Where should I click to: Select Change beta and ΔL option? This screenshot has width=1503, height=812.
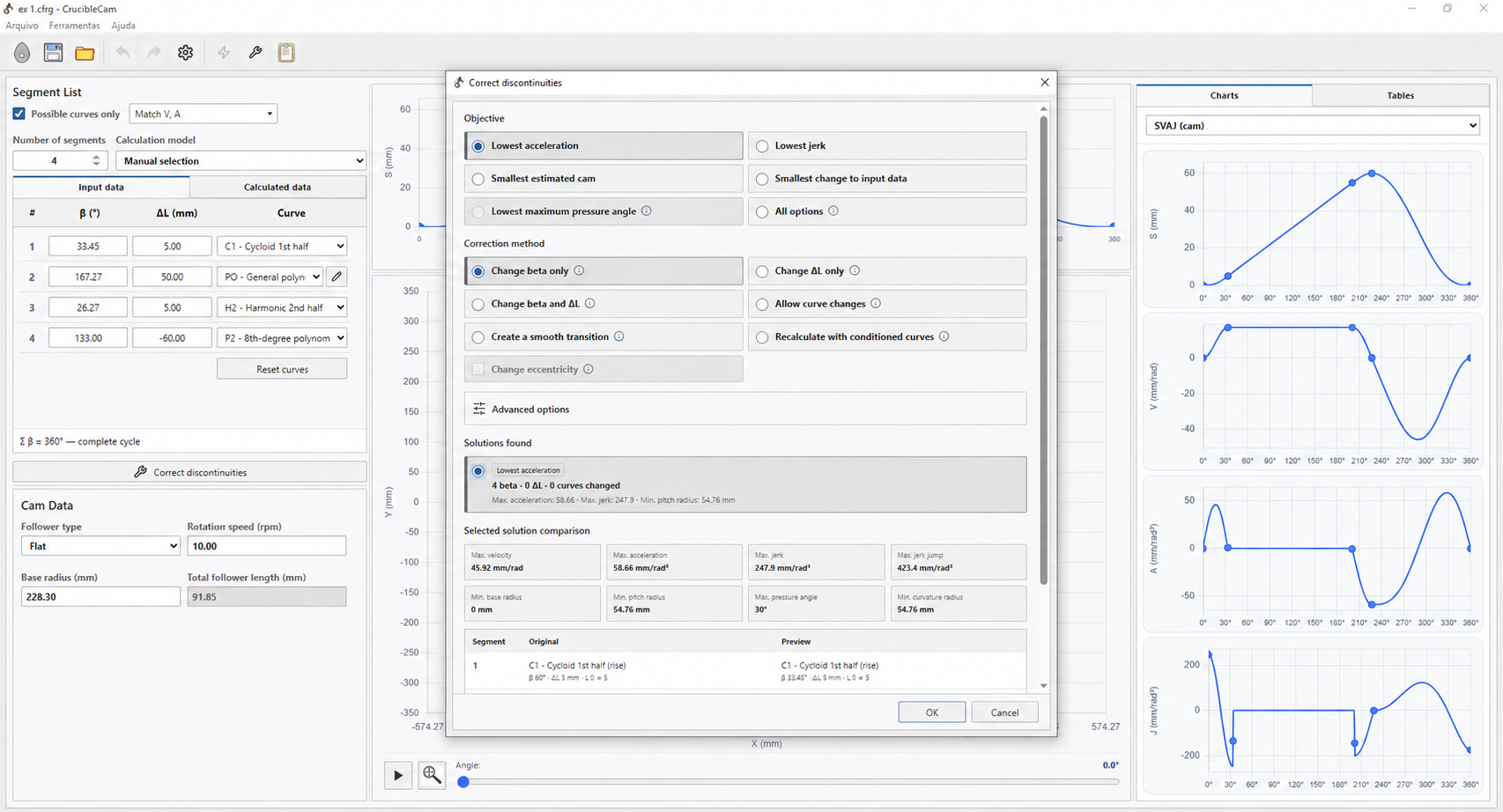pos(603,304)
